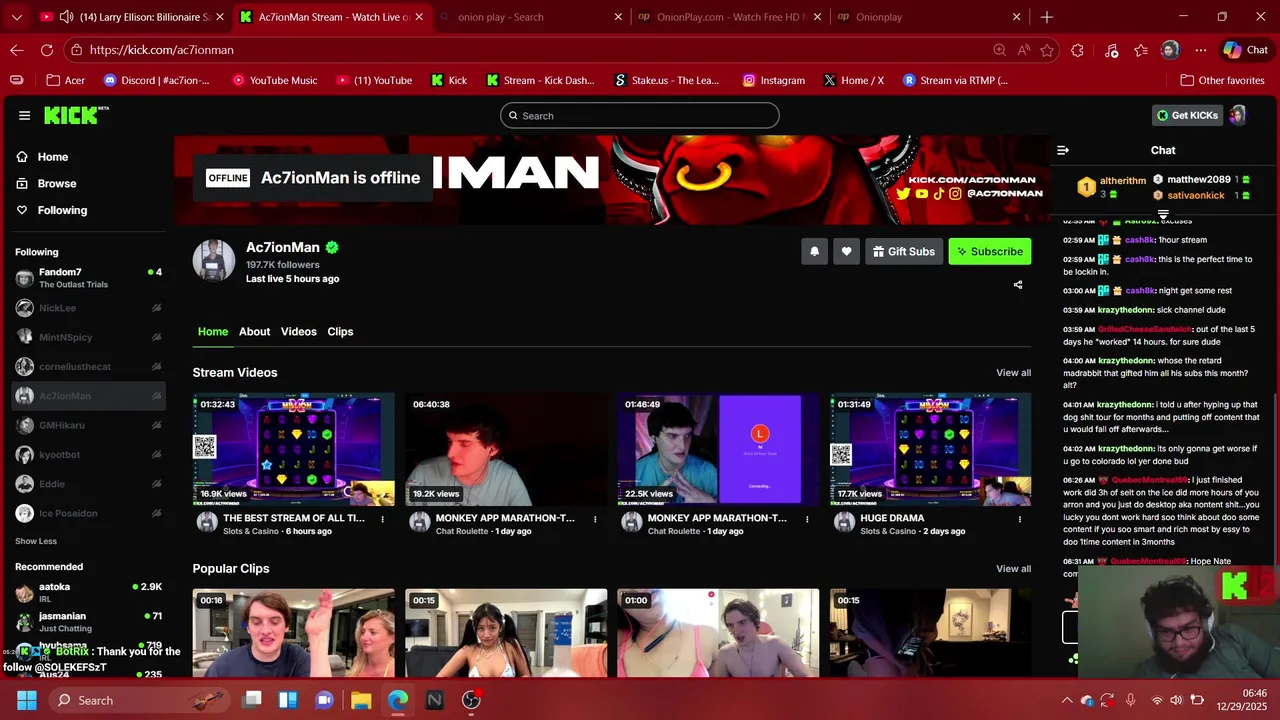The width and height of the screenshot is (1280, 720).
Task: Open Other favorites folder
Action: [1222, 80]
